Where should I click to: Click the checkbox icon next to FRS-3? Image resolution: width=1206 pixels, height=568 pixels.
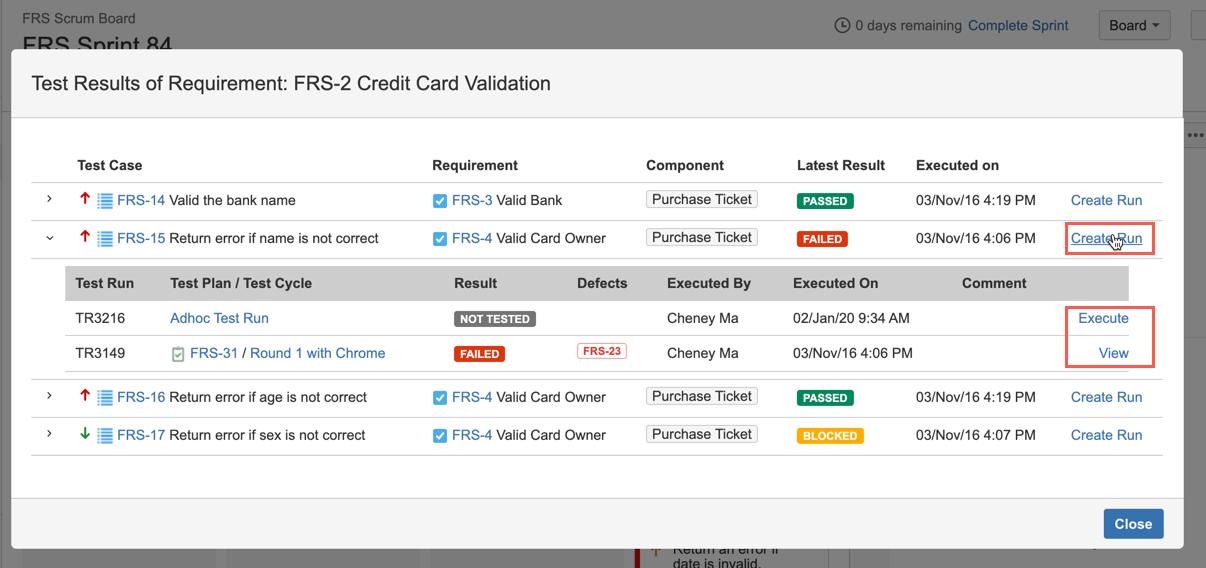click(x=440, y=201)
